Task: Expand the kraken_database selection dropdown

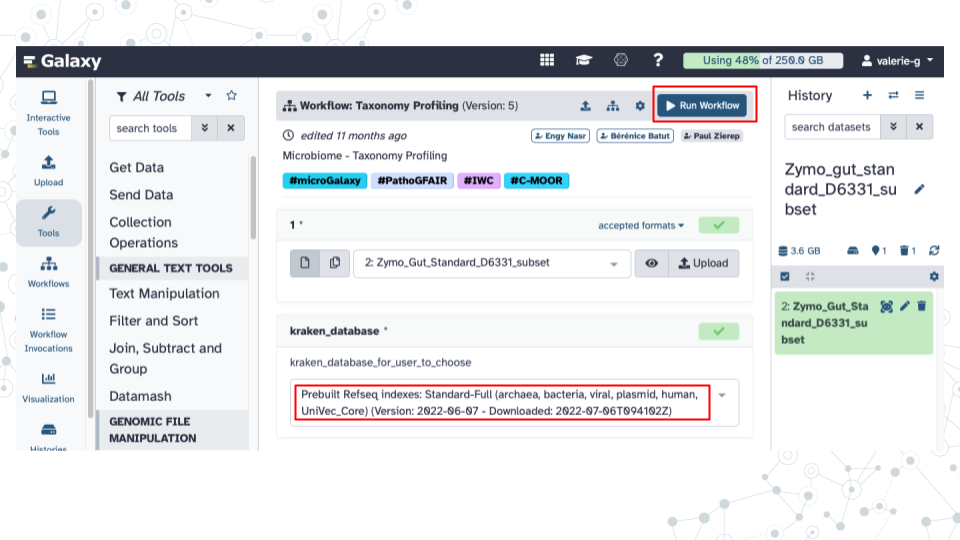Action: click(x=722, y=394)
